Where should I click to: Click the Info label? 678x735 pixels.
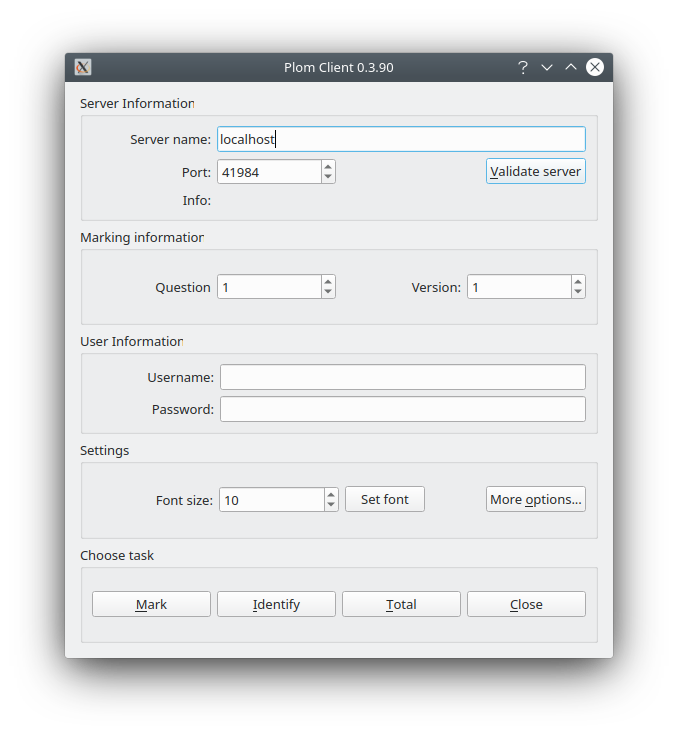196,201
